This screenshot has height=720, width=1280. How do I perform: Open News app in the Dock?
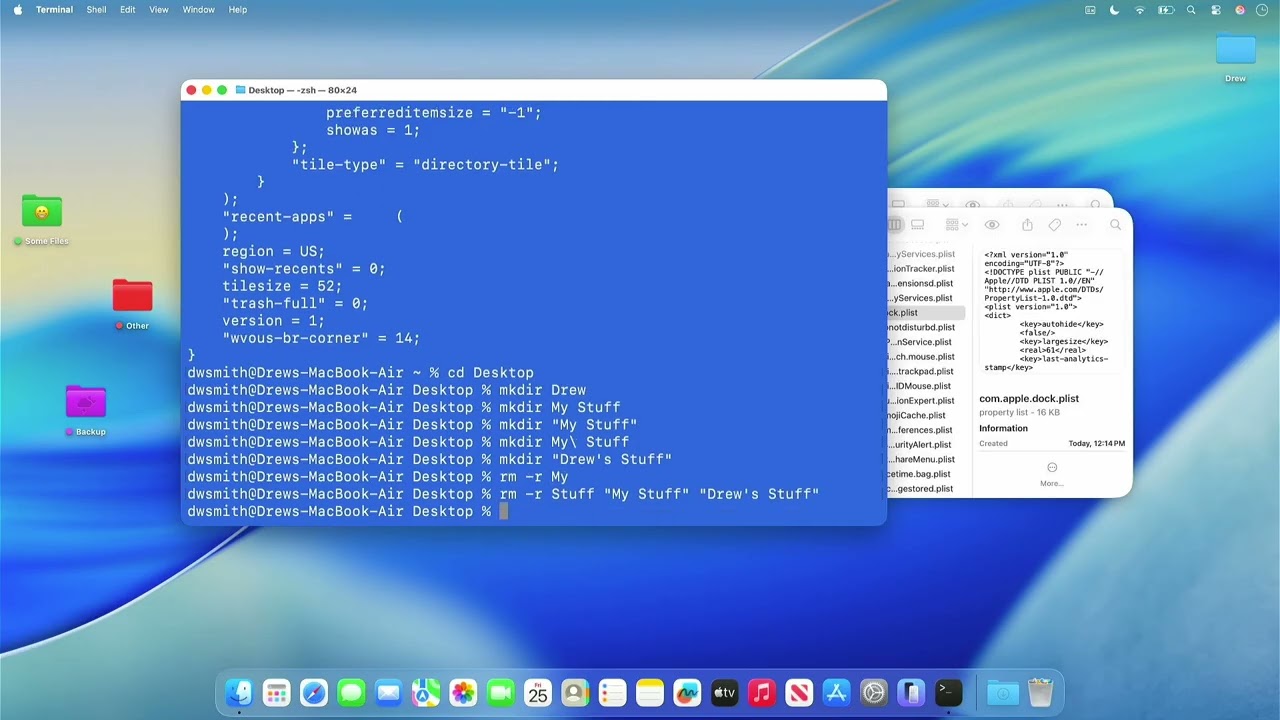[799, 692]
